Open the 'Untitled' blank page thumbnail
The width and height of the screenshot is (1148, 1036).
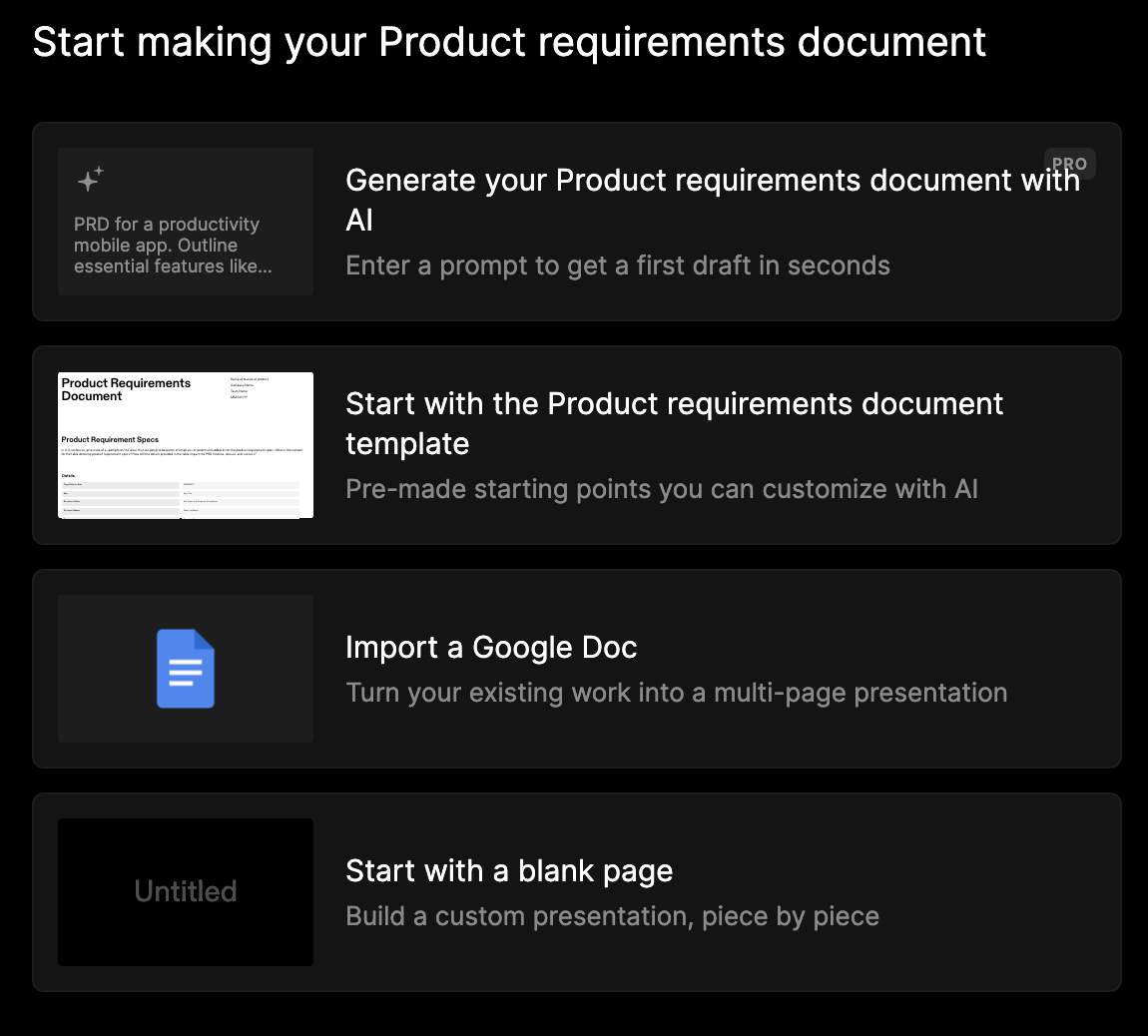point(186,891)
